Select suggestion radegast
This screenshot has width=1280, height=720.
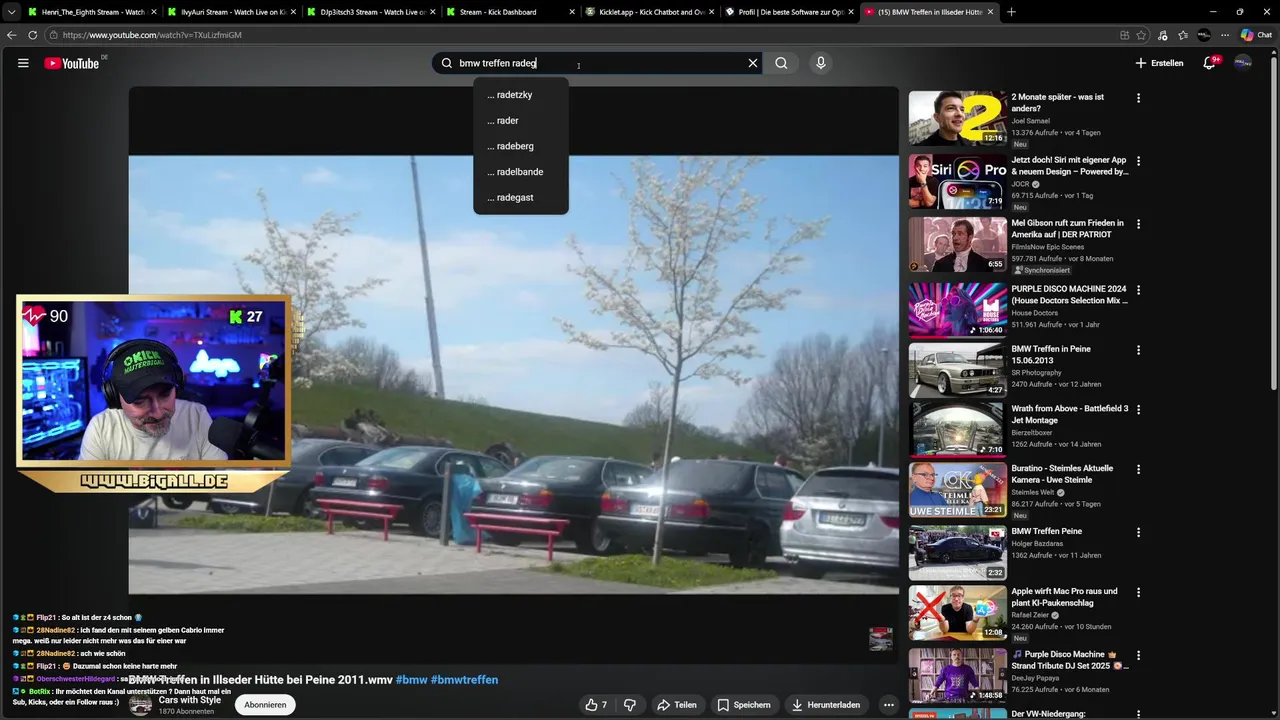tap(521, 197)
